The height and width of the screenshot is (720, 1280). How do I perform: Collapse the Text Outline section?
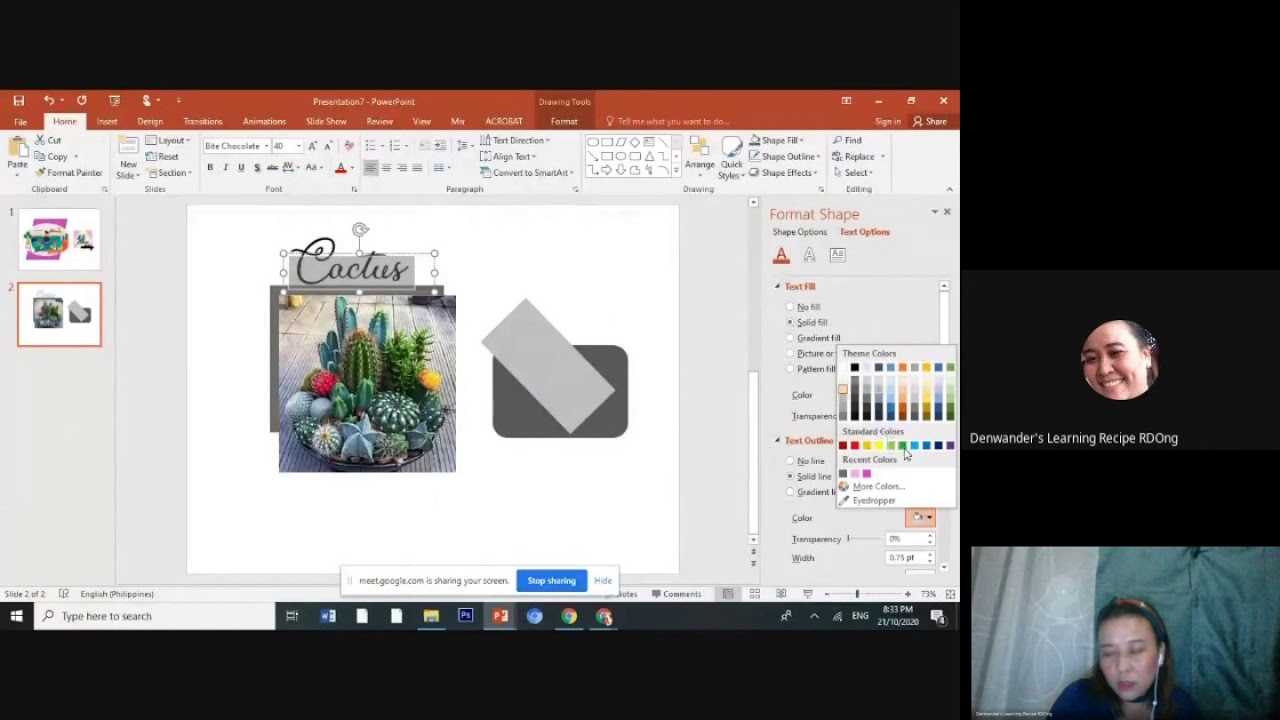(x=777, y=441)
